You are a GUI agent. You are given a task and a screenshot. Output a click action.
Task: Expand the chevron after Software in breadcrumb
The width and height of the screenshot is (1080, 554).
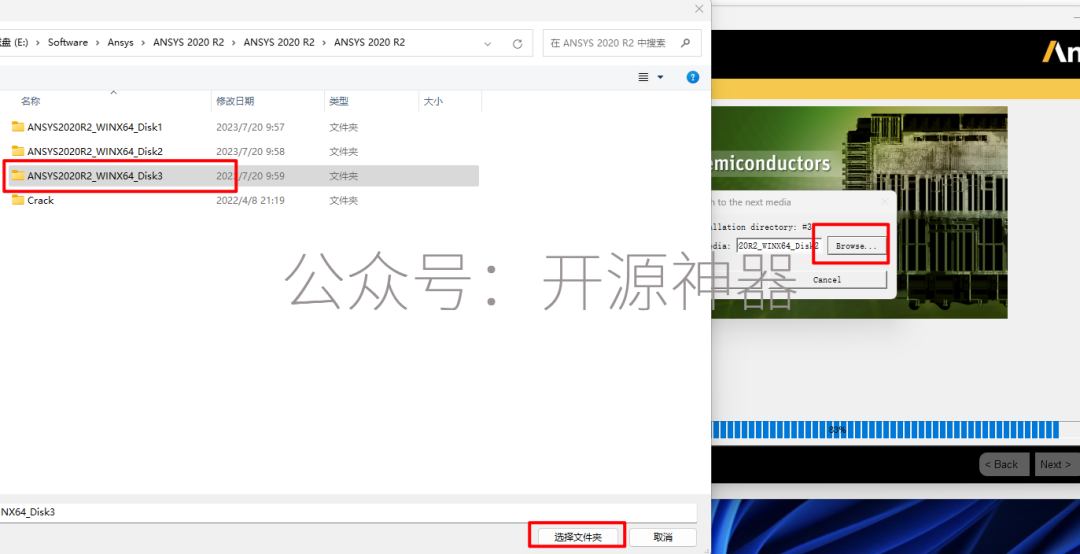98,43
